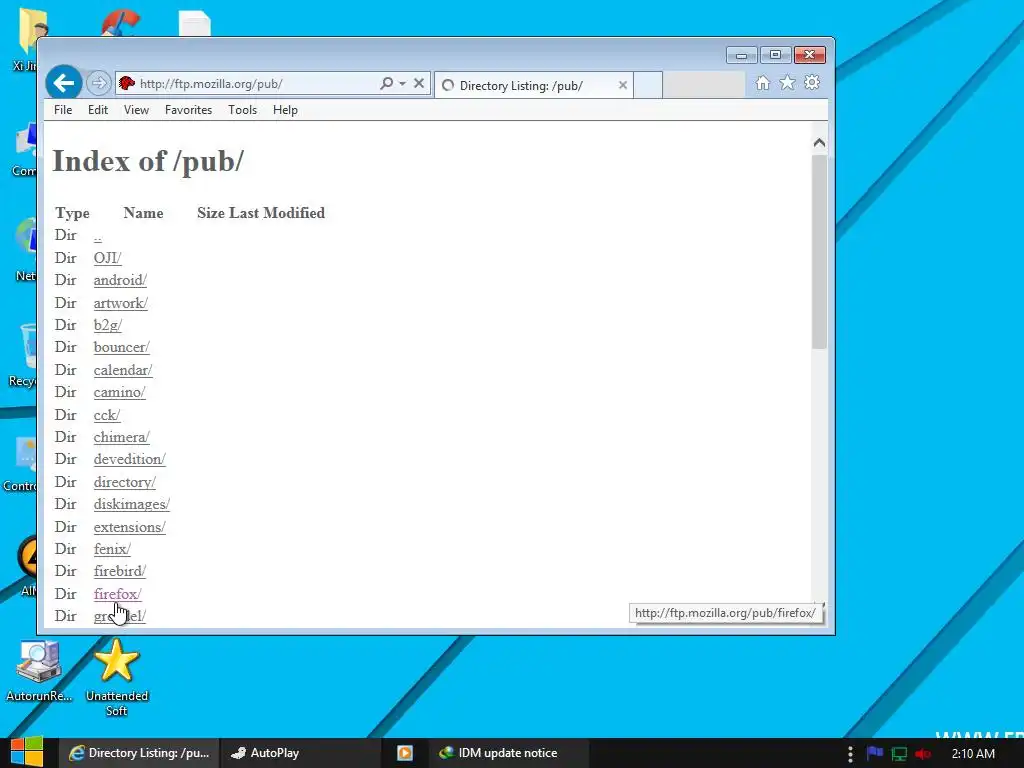Screen dimensions: 1024x768
Task: Select the Directory Listing: /pub/ tab
Action: point(534,85)
